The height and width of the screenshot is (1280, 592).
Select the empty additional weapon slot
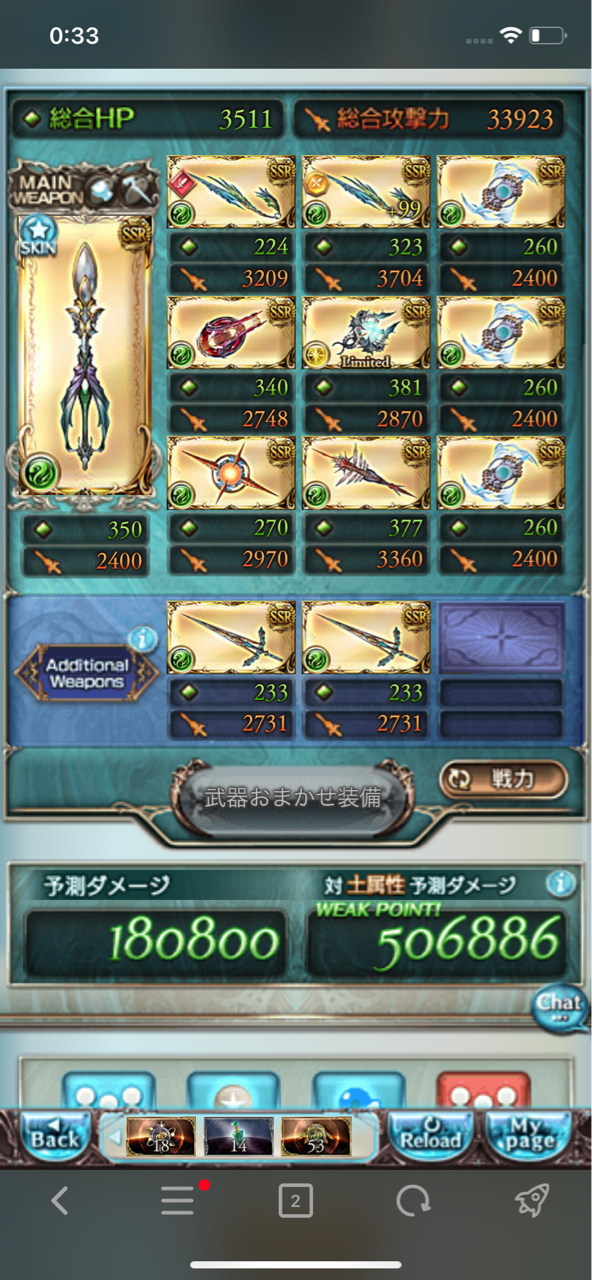point(502,638)
